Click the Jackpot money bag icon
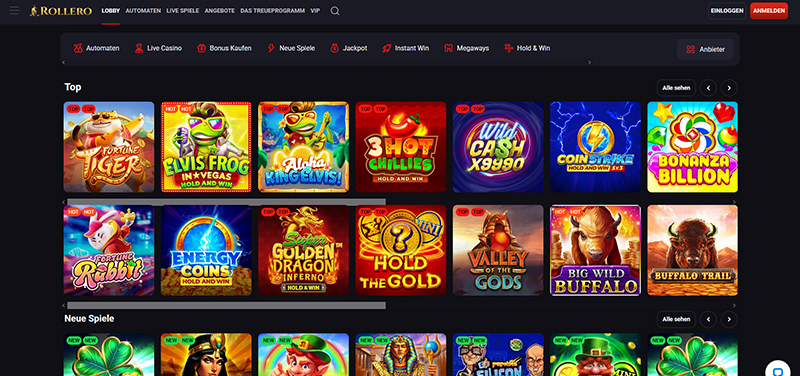 (x=335, y=48)
